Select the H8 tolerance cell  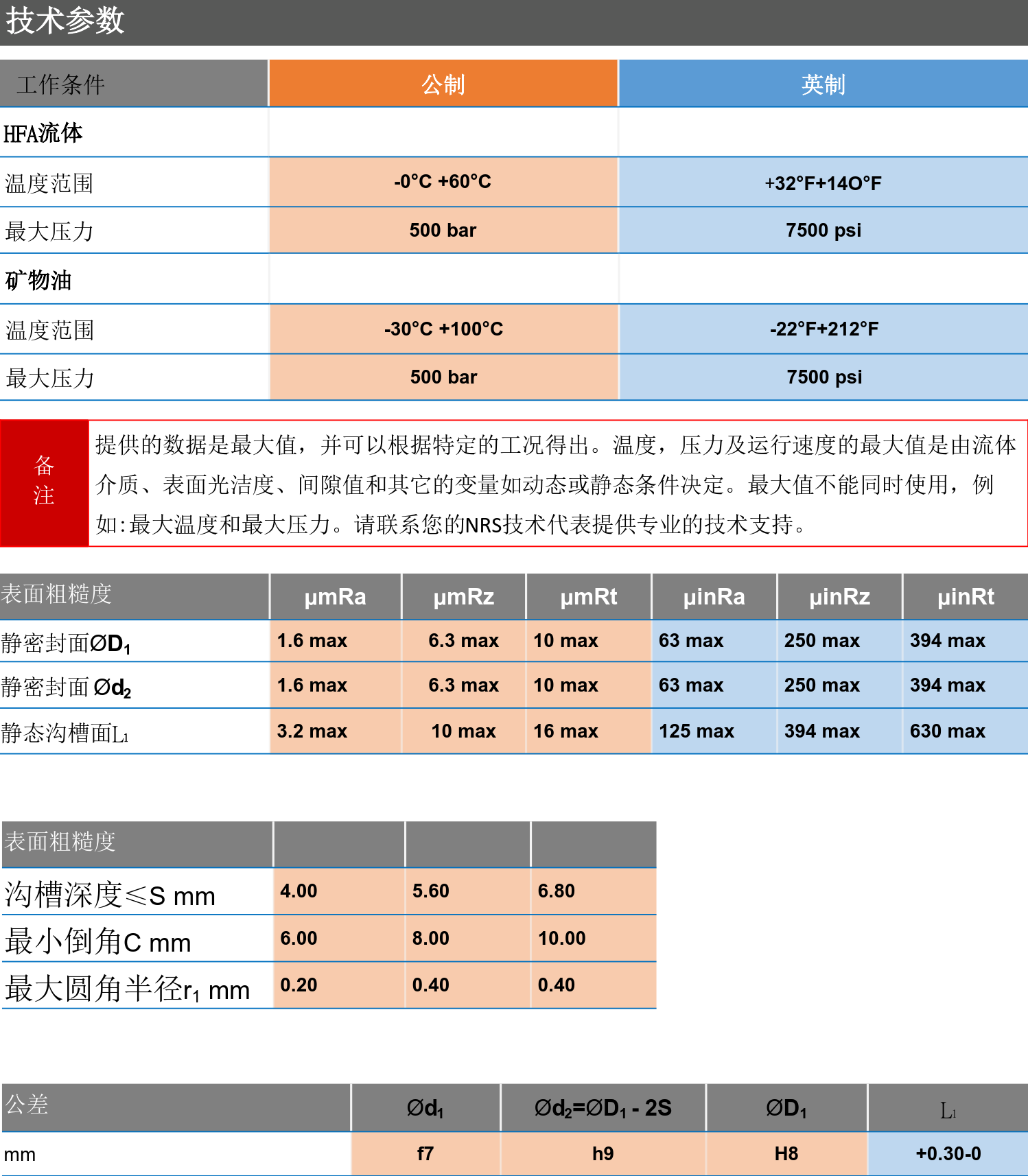point(786,1154)
